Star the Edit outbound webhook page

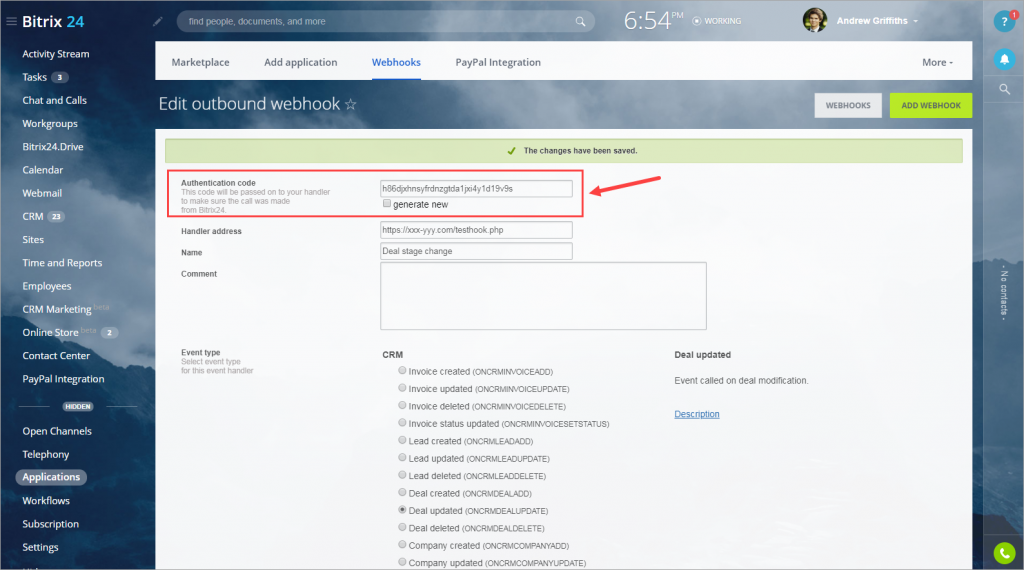(x=351, y=104)
